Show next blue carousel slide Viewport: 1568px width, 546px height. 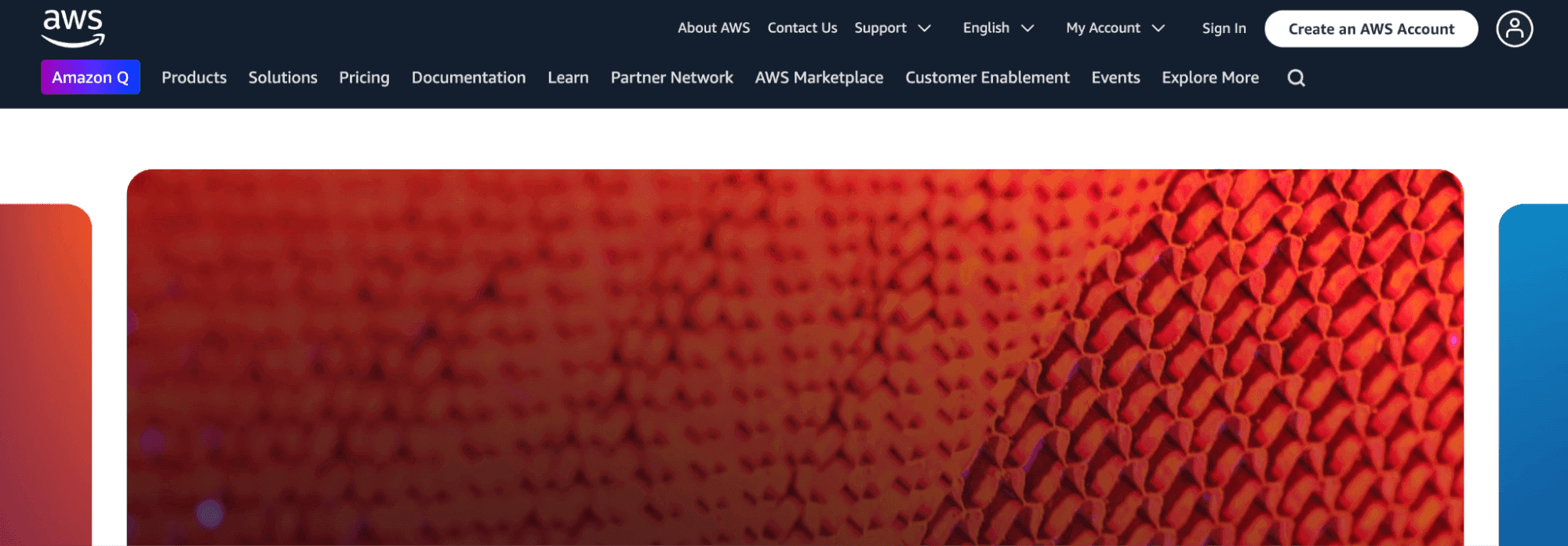pos(1533,374)
